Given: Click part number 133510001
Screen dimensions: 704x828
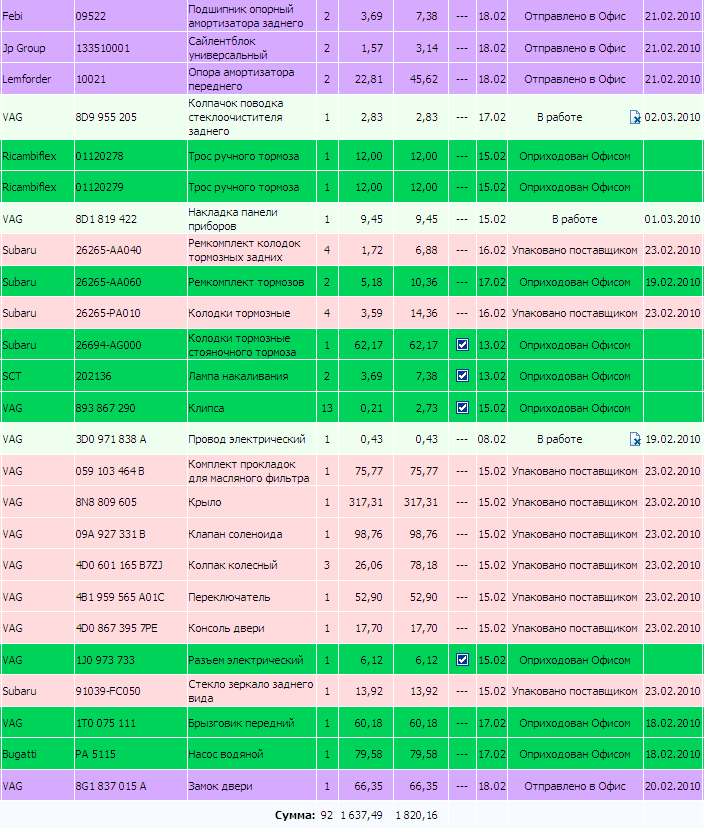Looking at the screenshot, I should 103,48.
